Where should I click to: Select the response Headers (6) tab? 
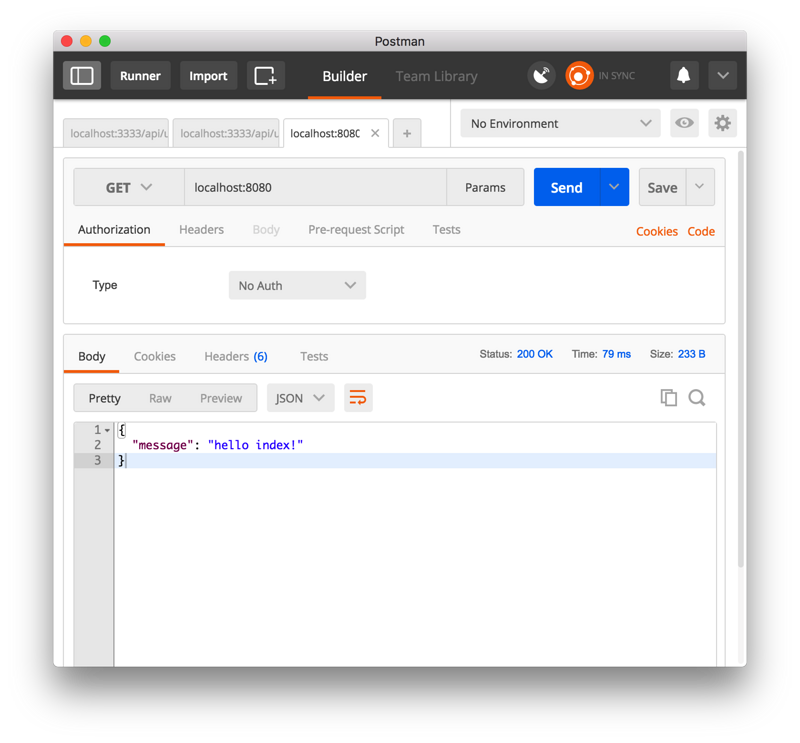pos(236,356)
